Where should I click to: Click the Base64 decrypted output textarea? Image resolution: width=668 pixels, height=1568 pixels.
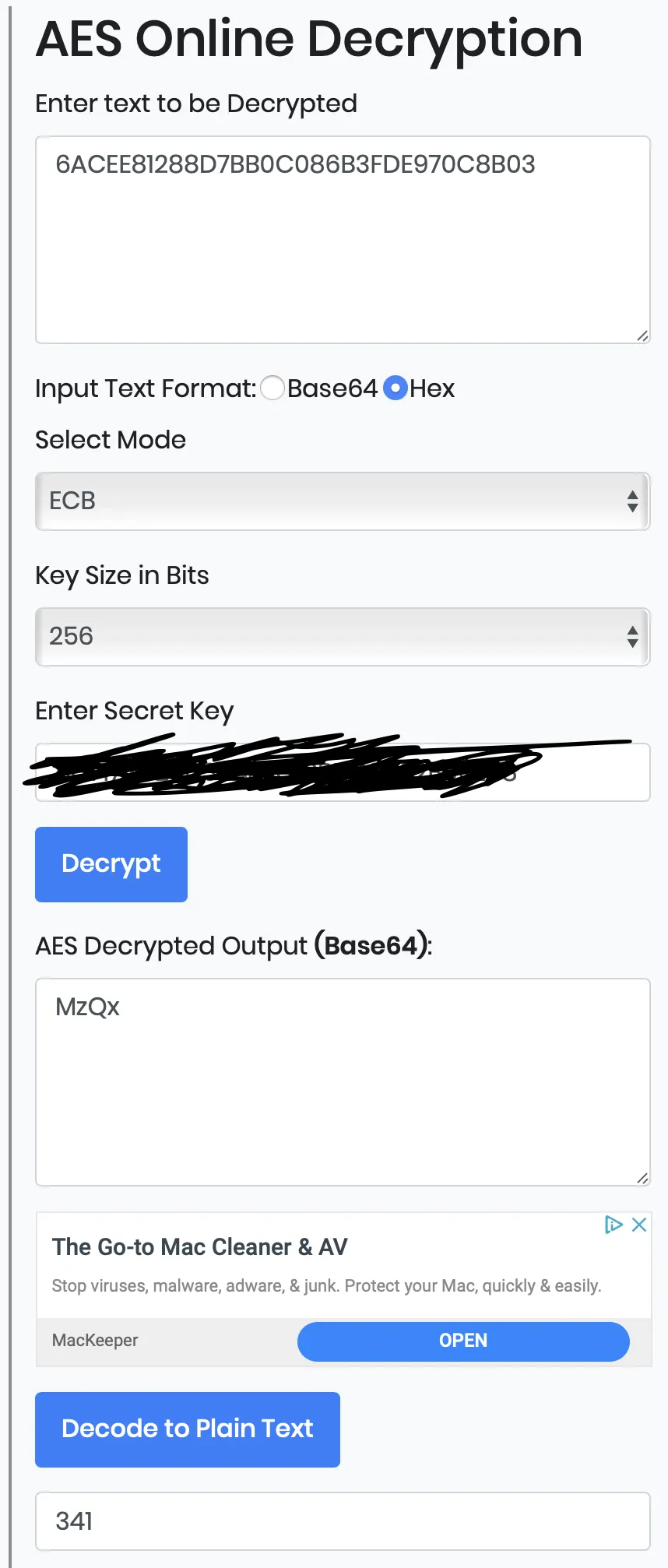coord(343,1082)
